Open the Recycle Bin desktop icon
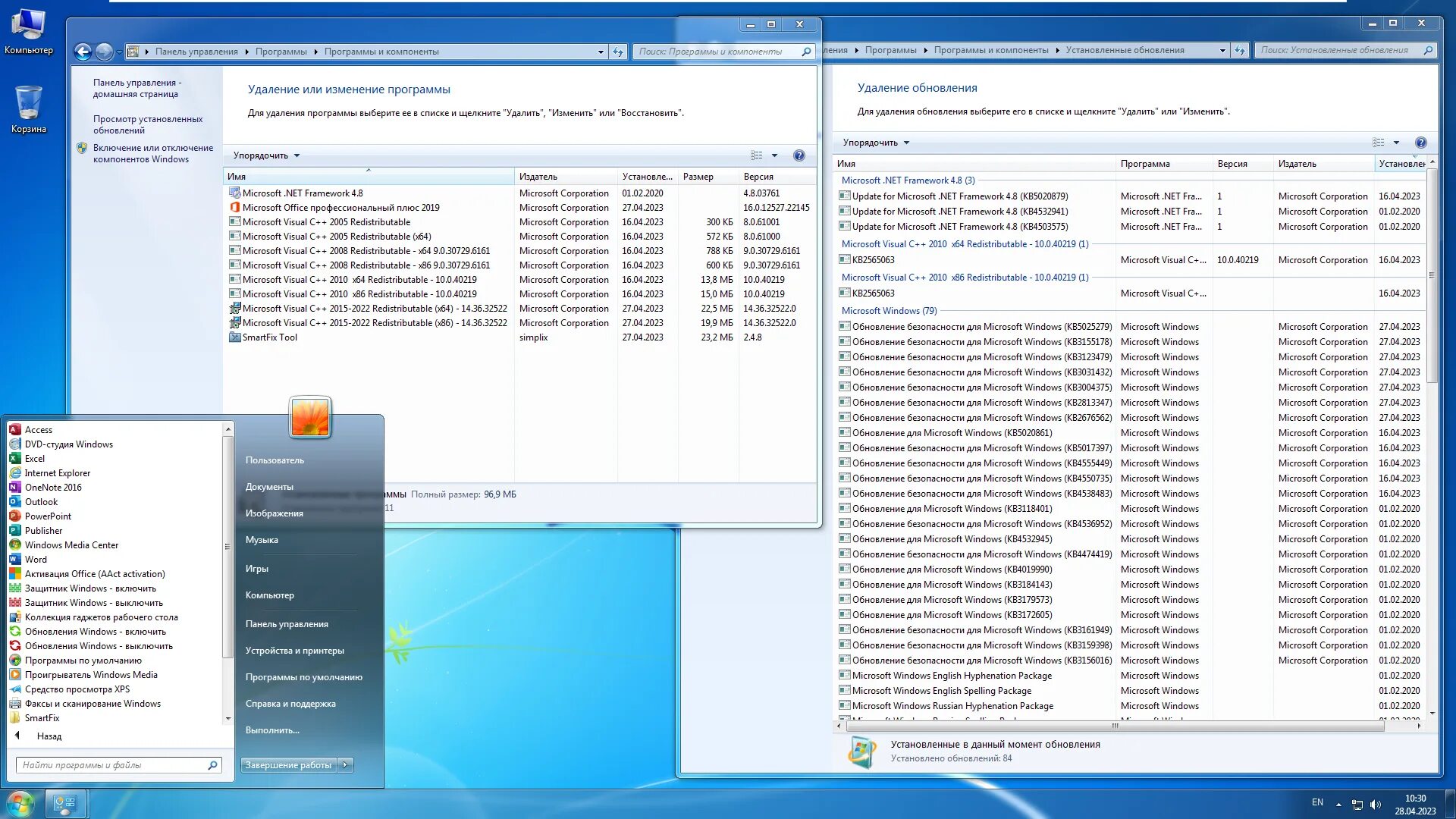The image size is (1456, 819). 28,110
